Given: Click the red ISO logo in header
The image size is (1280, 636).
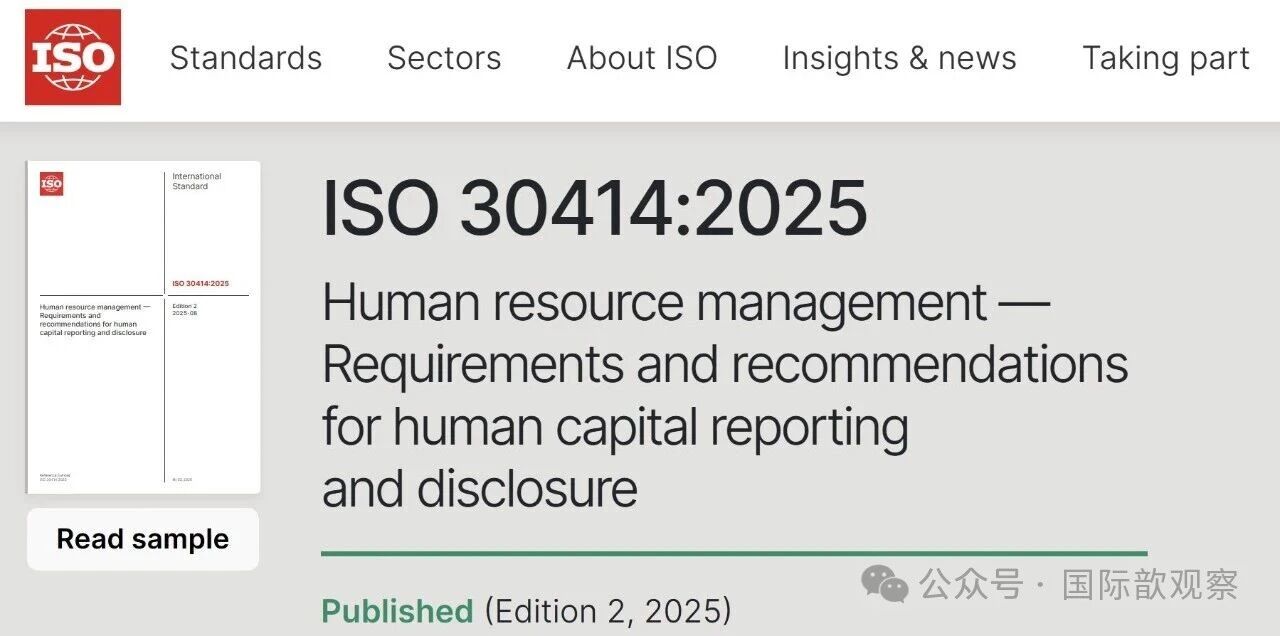Looking at the screenshot, I should click(x=73, y=57).
